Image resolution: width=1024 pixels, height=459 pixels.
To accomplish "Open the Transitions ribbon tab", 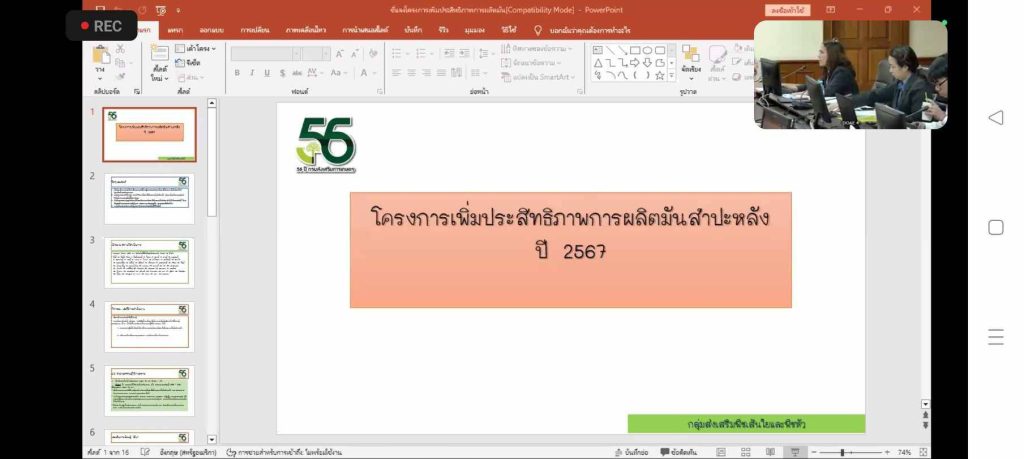I will pyautogui.click(x=255, y=30).
